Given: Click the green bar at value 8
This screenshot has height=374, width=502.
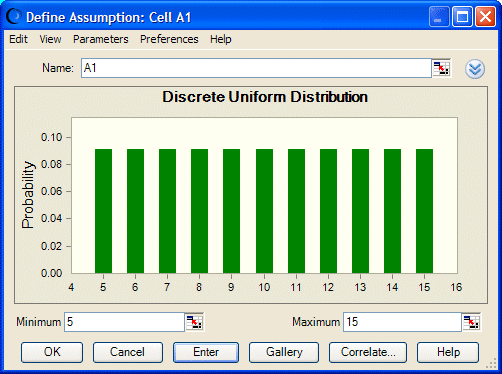Looking at the screenshot, I should click(199, 211).
